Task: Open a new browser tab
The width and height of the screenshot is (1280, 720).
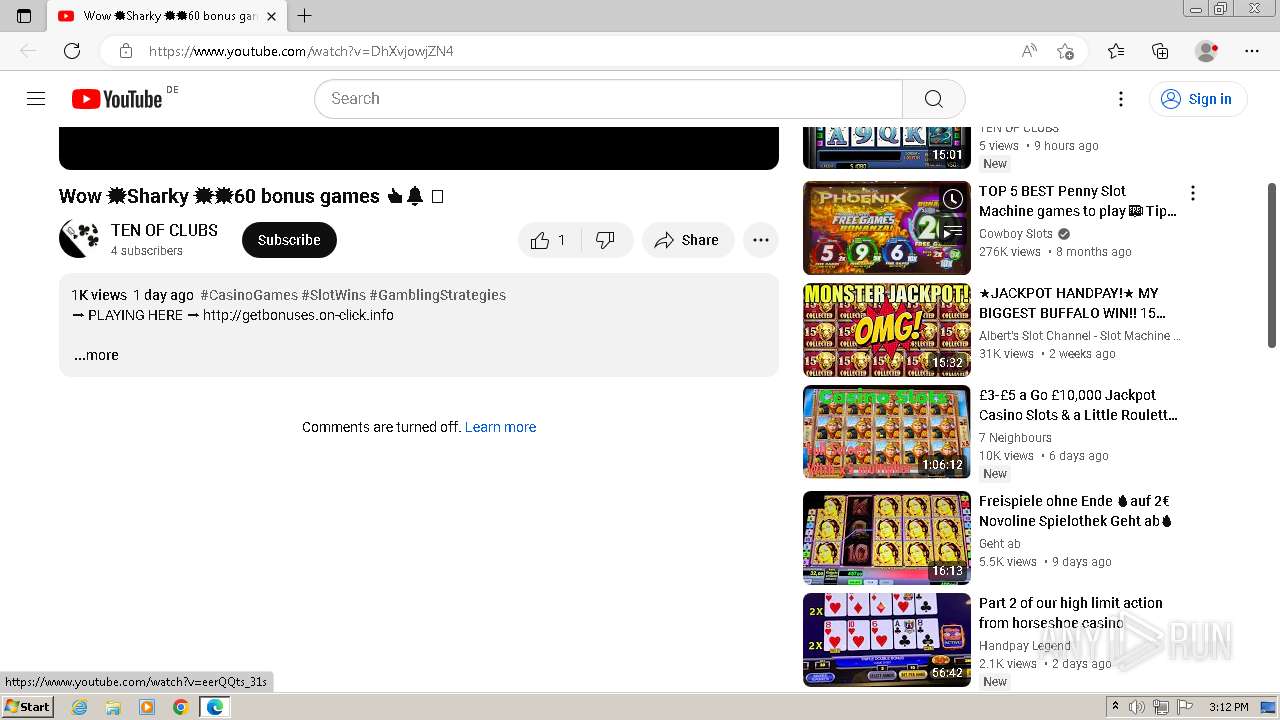Action: tap(305, 16)
